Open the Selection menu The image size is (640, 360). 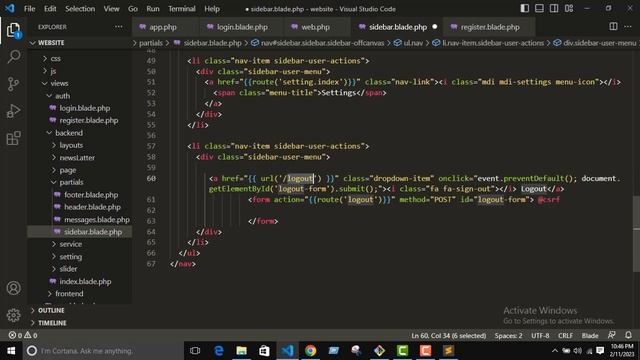coord(80,9)
